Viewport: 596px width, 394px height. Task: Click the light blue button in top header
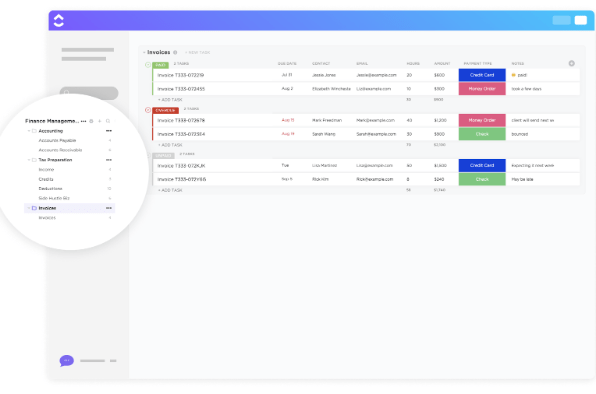561,20
